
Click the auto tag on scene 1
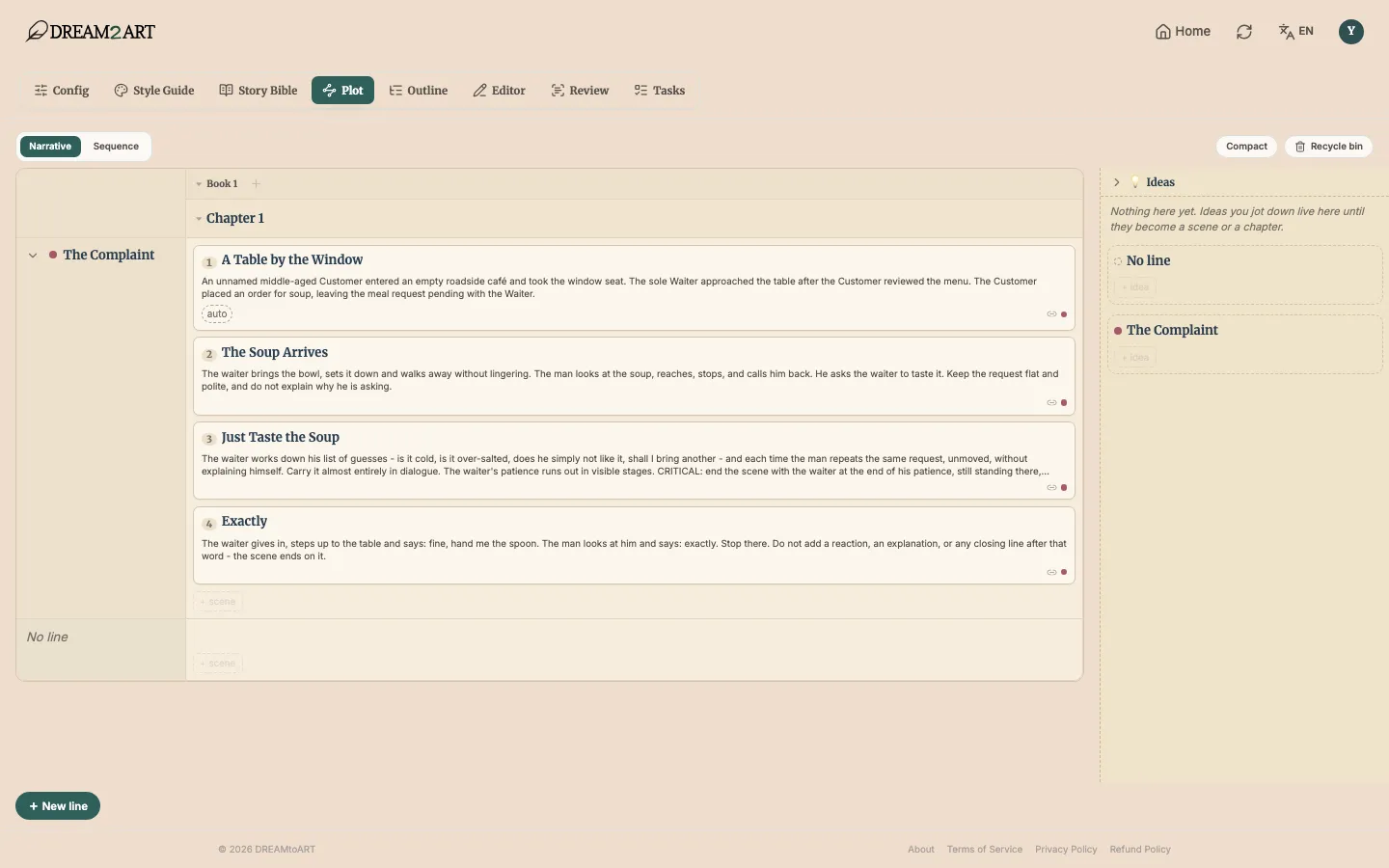(x=217, y=314)
